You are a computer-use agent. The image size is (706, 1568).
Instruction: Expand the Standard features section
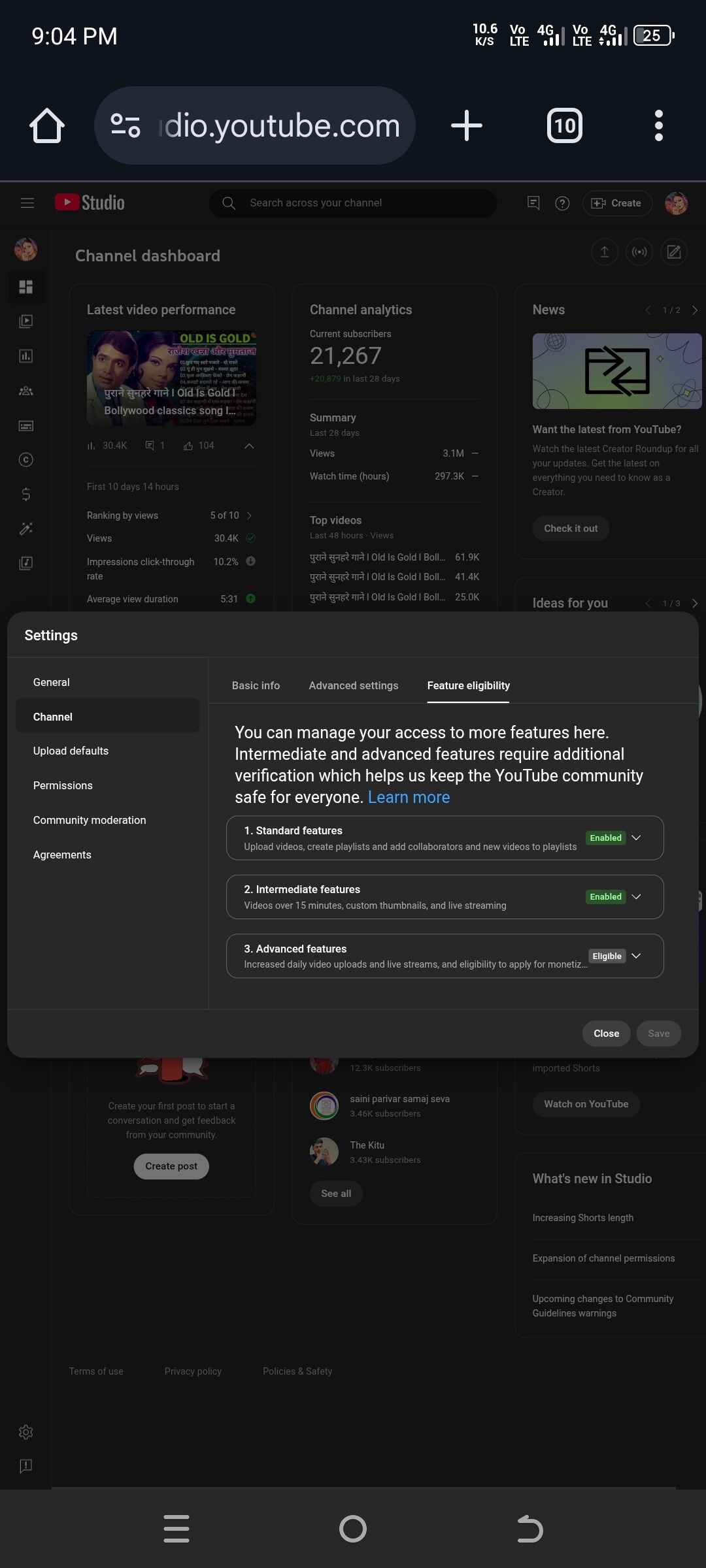(x=636, y=838)
